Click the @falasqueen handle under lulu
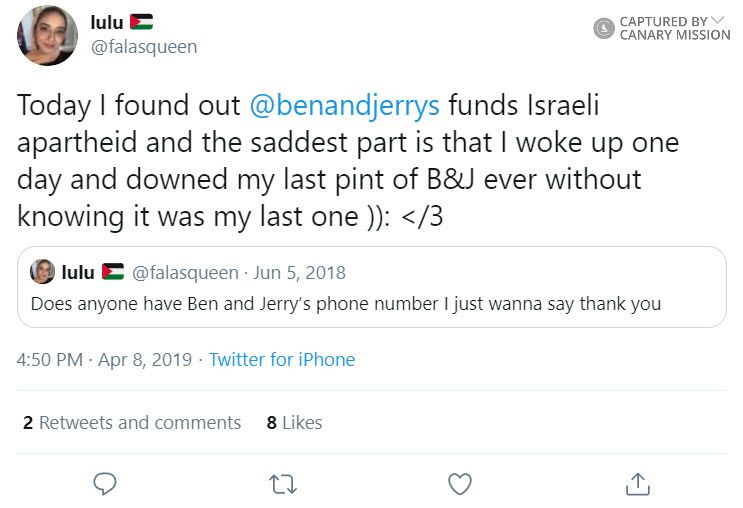Image resolution: width=743 pixels, height=508 pixels. pyautogui.click(x=144, y=47)
